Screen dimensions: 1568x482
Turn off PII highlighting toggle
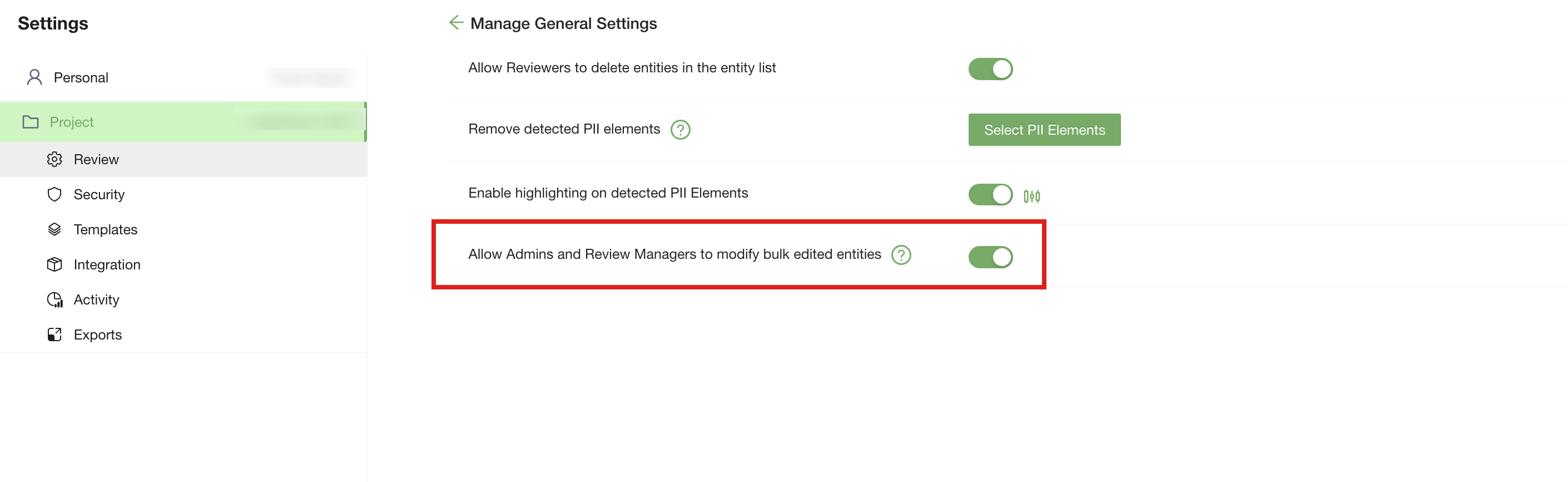point(990,195)
